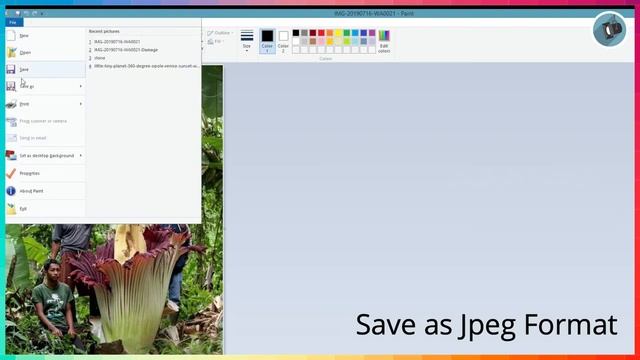Click the Exit folder icon
The image size is (640, 360).
click(11, 209)
